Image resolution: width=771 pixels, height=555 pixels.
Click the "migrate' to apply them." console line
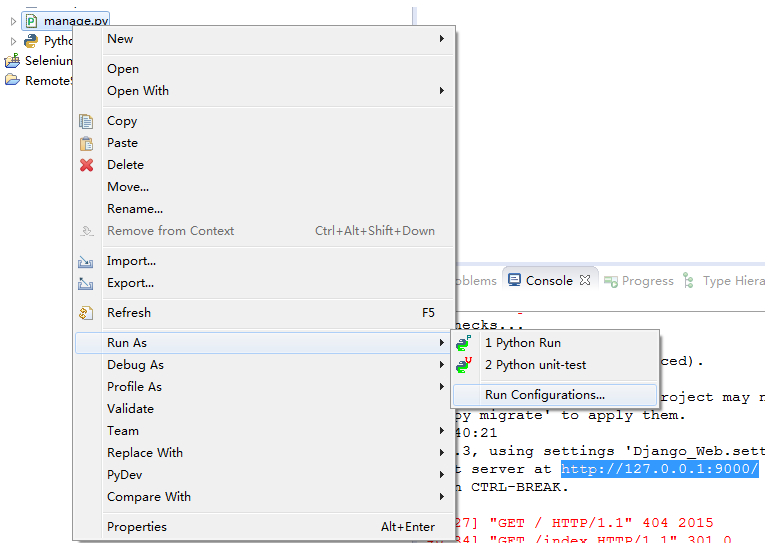570,415
